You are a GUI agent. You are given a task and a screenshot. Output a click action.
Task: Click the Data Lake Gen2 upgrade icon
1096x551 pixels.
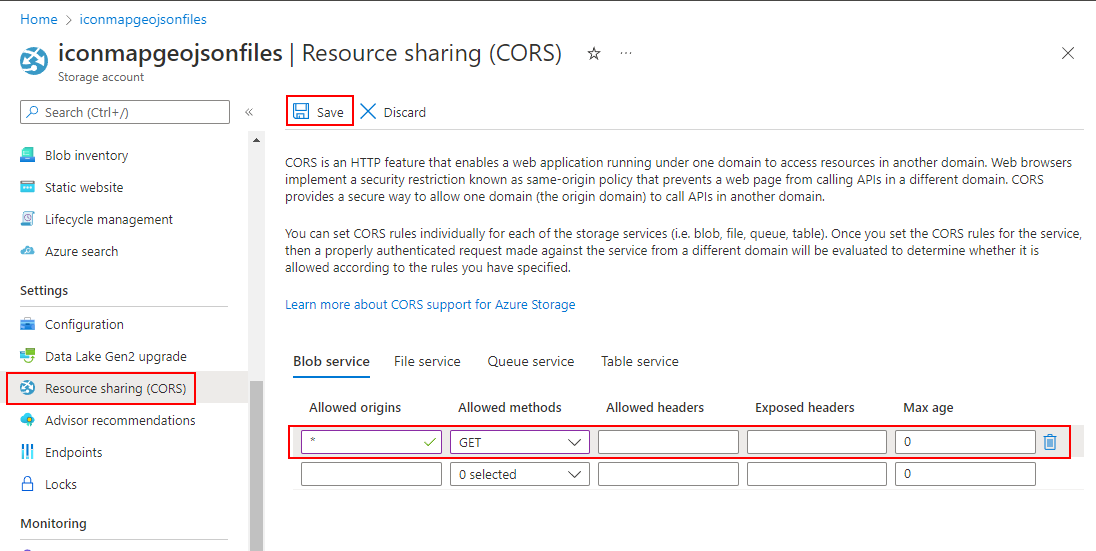pos(27,357)
